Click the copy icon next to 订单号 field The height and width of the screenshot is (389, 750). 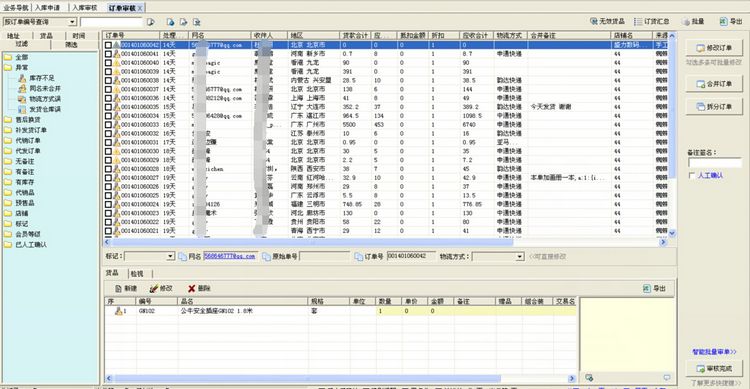359,257
